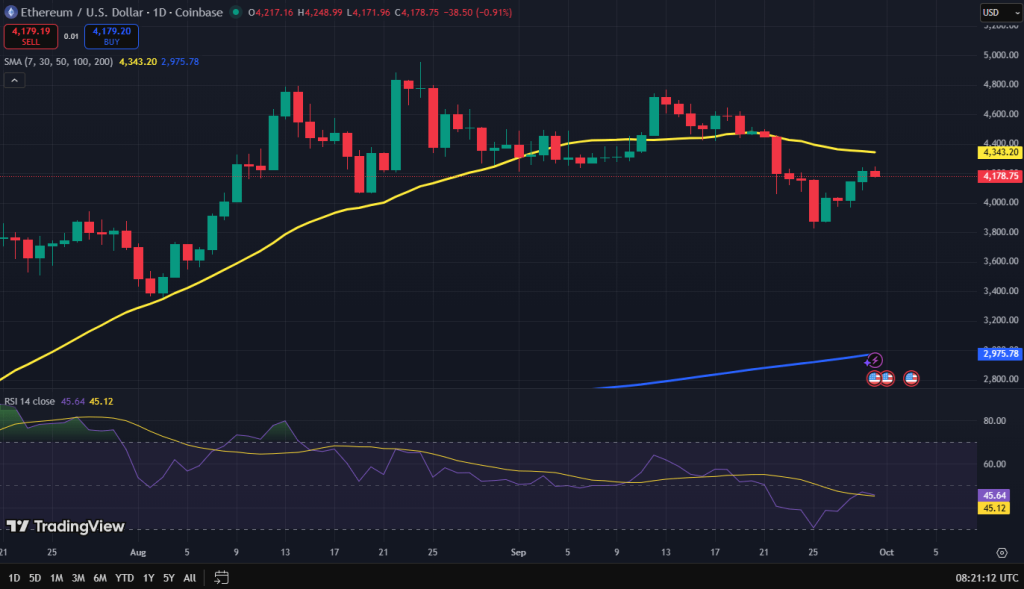Click the Oct label on time axis

(886, 552)
